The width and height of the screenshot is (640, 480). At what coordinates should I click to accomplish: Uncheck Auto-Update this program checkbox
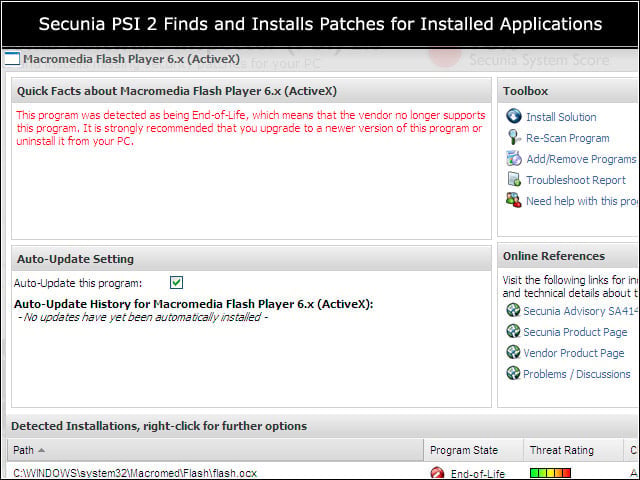(176, 282)
